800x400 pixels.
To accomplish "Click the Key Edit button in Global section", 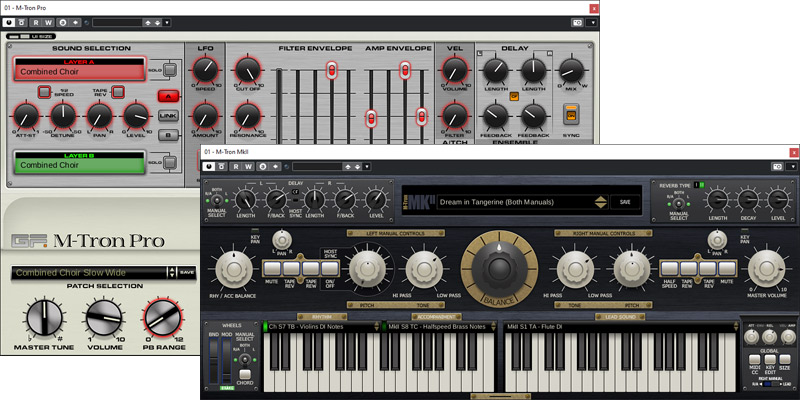I will coord(768,359).
